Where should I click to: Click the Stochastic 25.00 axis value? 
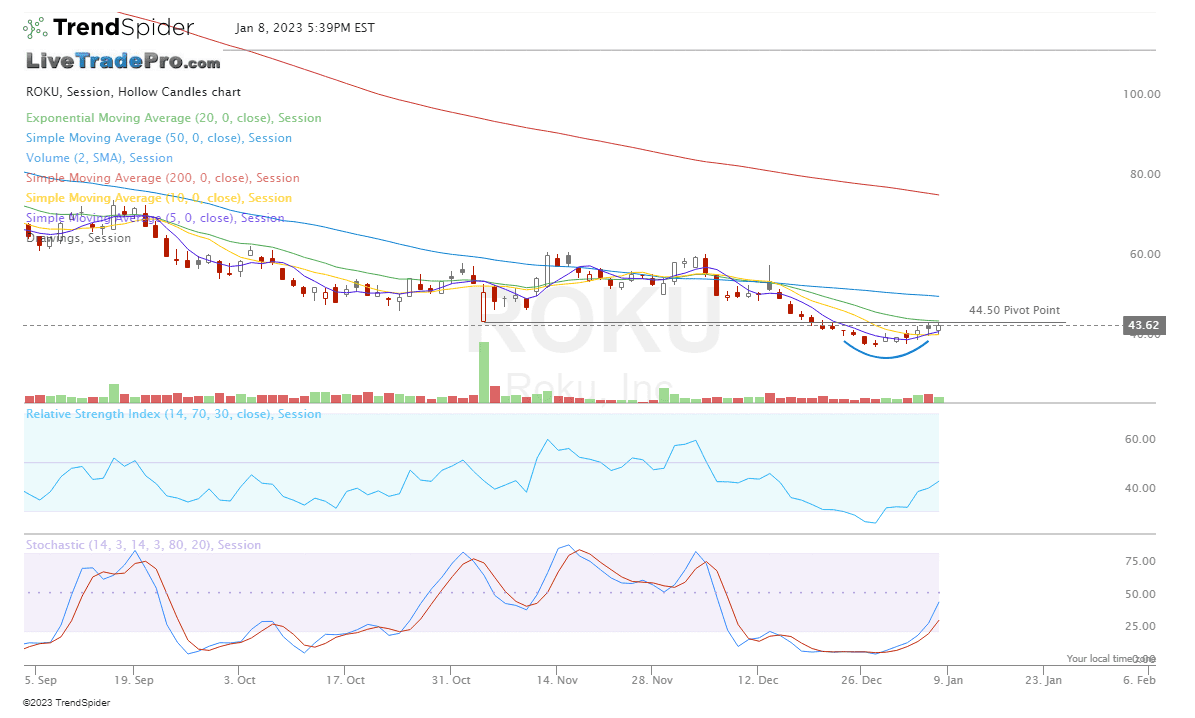(x=1140, y=626)
